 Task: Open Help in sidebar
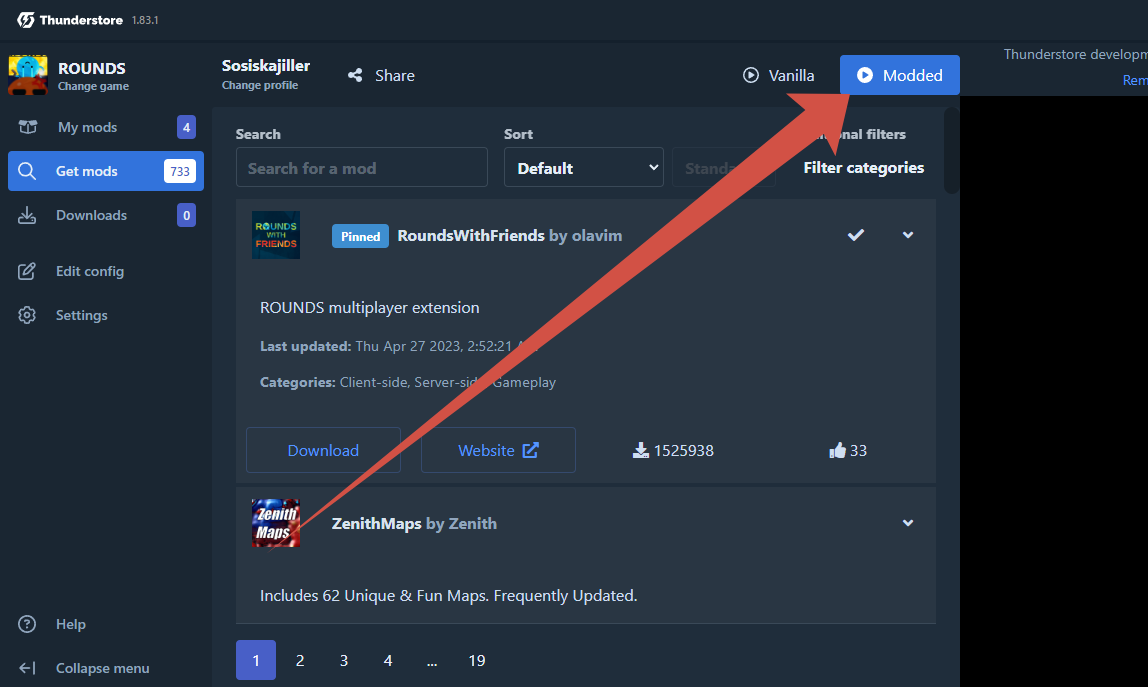point(105,624)
